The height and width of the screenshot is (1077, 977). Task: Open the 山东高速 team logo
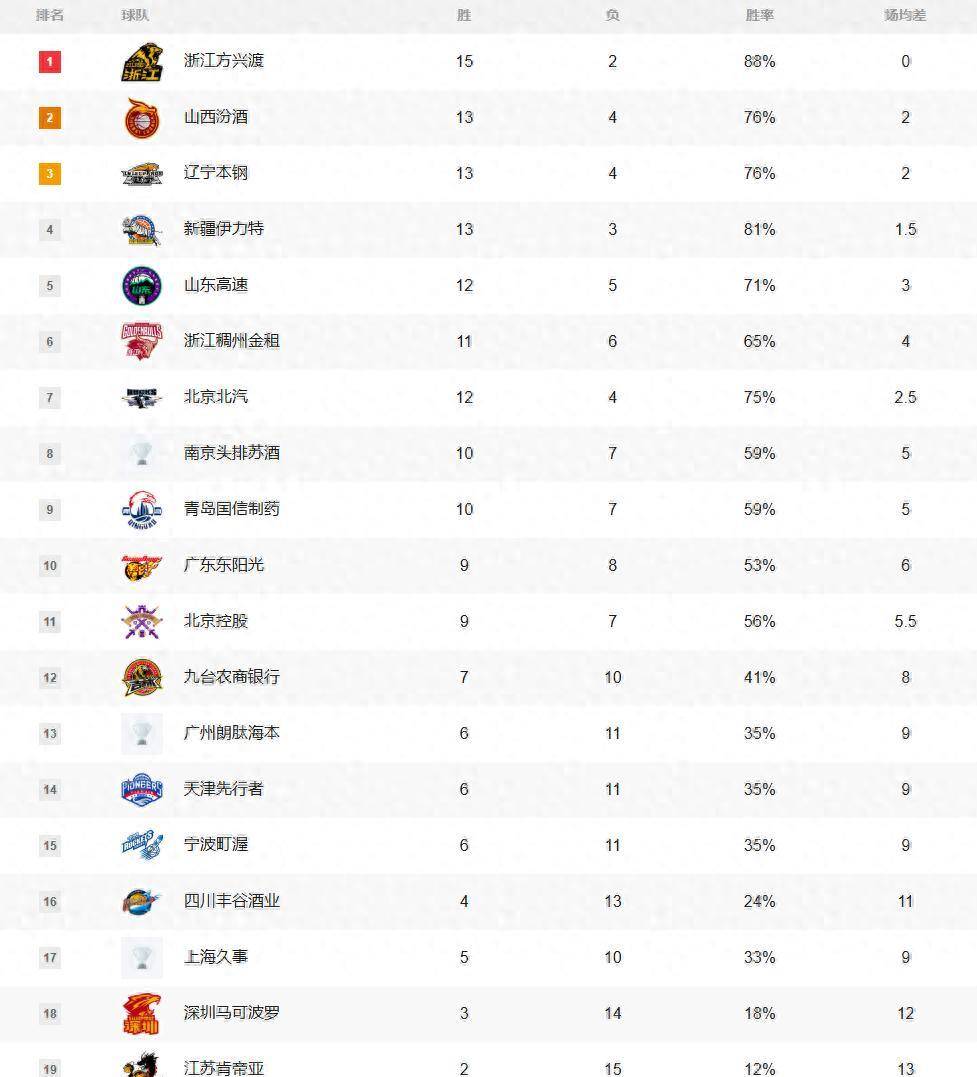142,286
